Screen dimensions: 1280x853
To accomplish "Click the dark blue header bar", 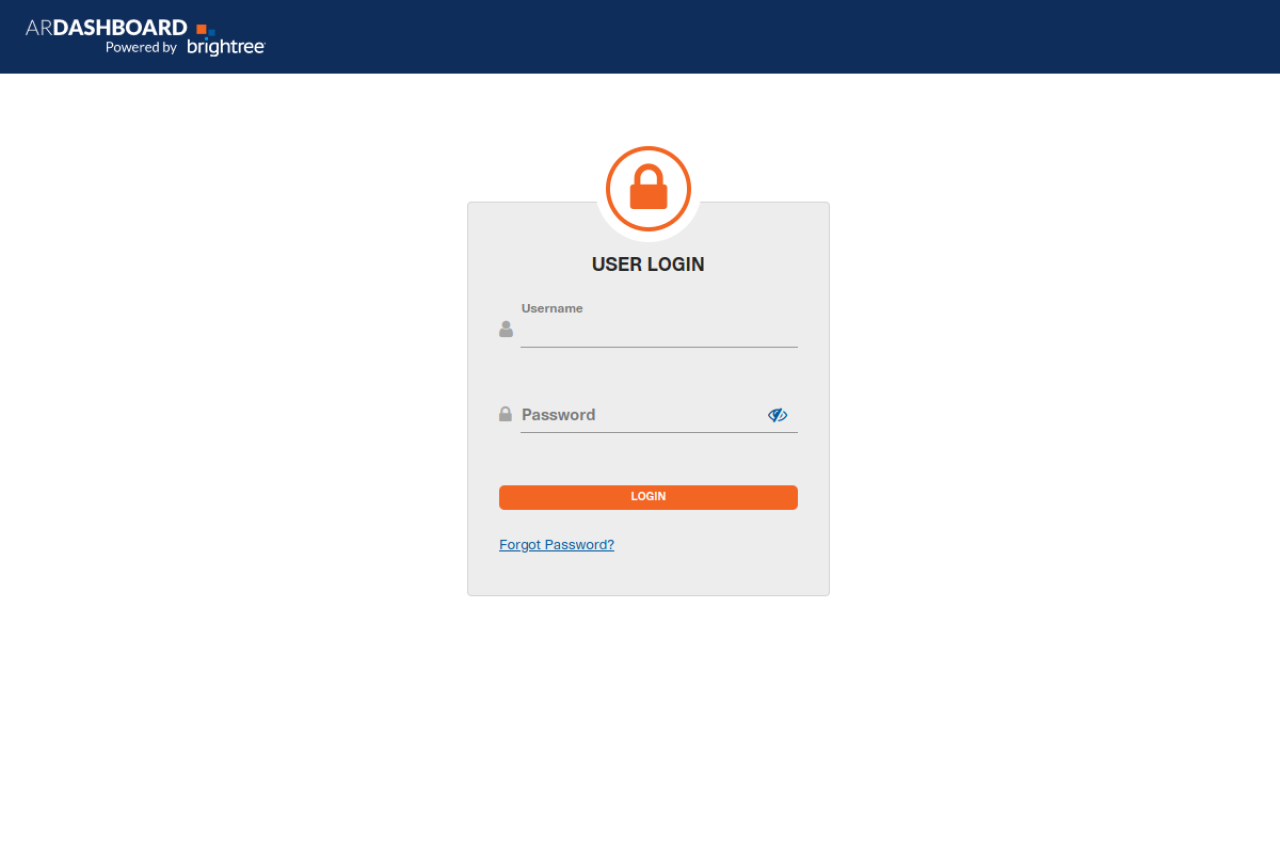I will pos(640,36).
